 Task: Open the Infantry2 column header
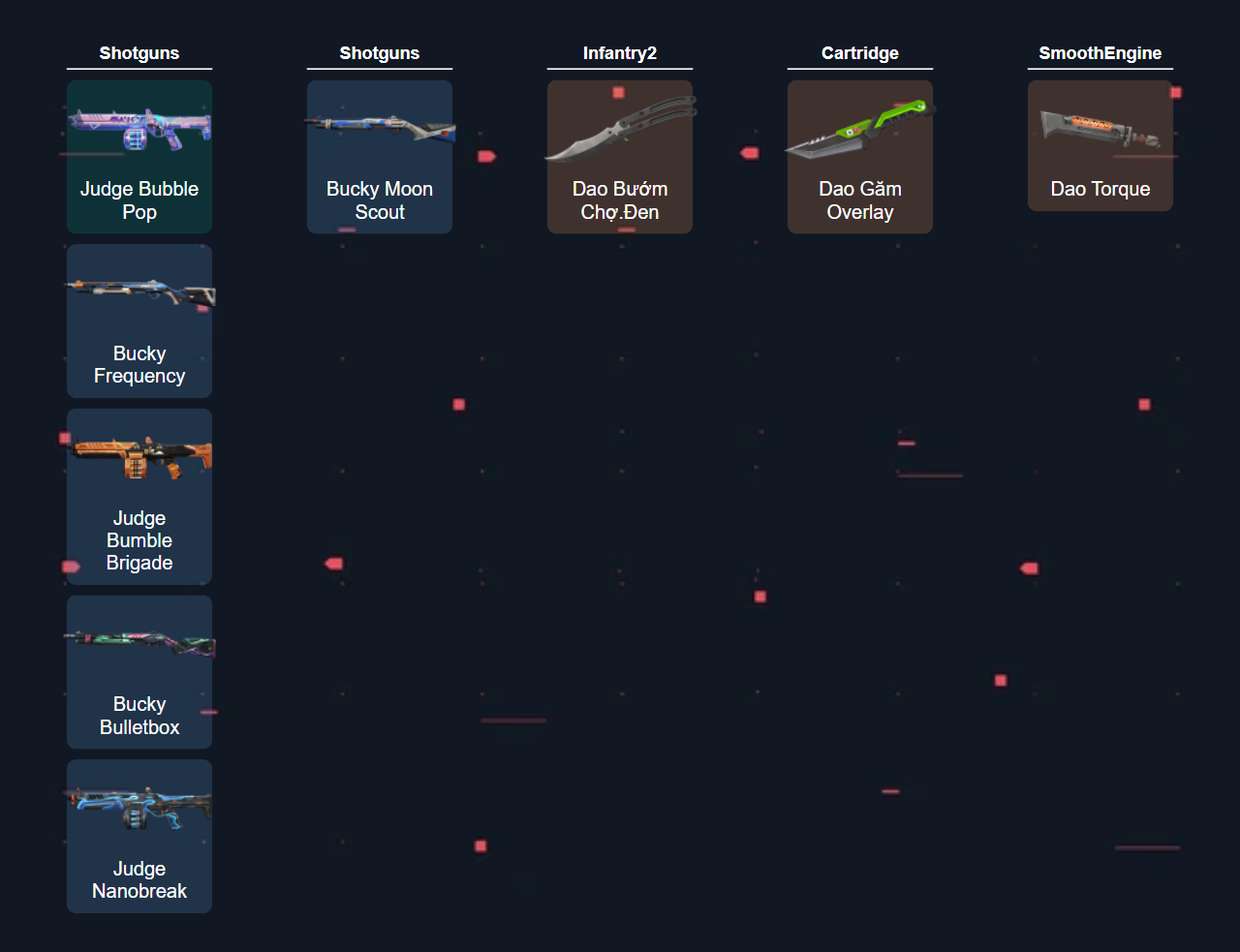pyautogui.click(x=620, y=53)
